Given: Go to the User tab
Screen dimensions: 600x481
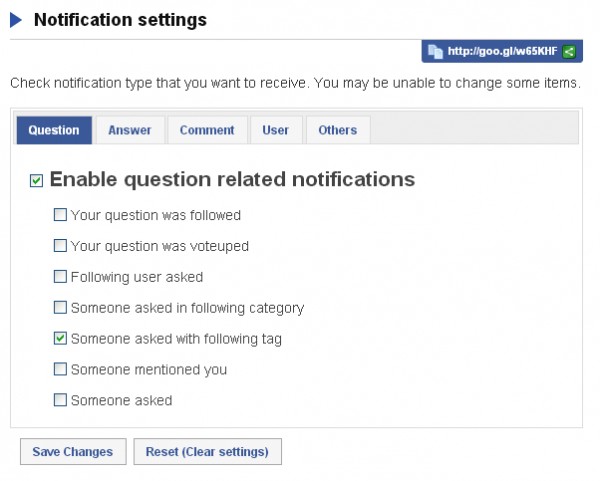Looking at the screenshot, I should (x=276, y=130).
